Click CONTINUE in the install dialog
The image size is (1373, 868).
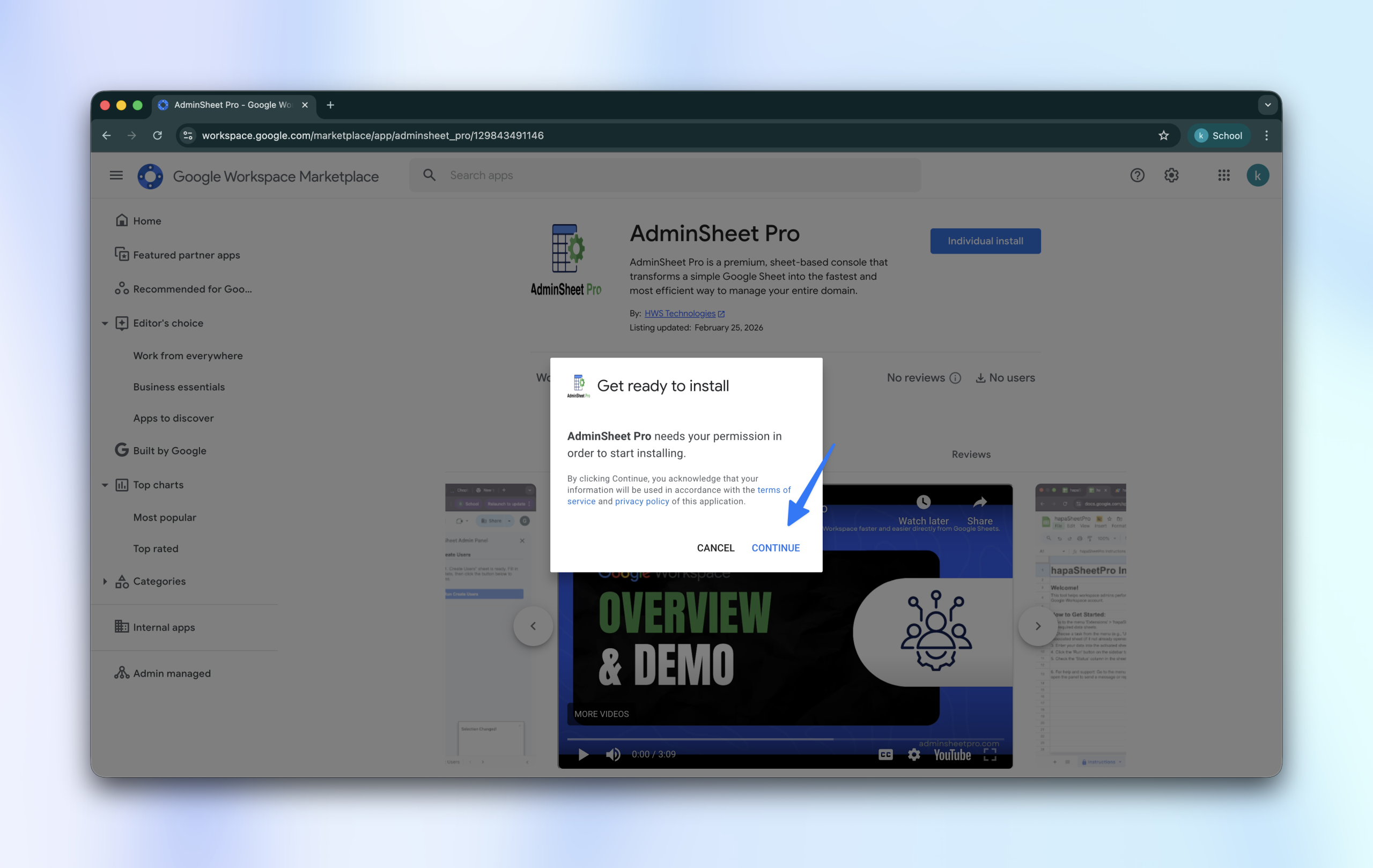(776, 548)
